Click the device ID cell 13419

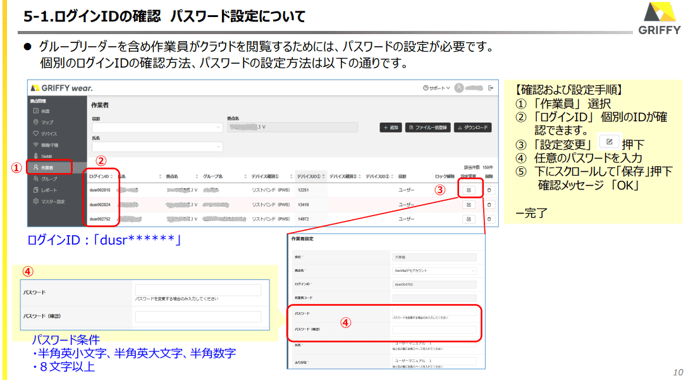[x=303, y=205]
